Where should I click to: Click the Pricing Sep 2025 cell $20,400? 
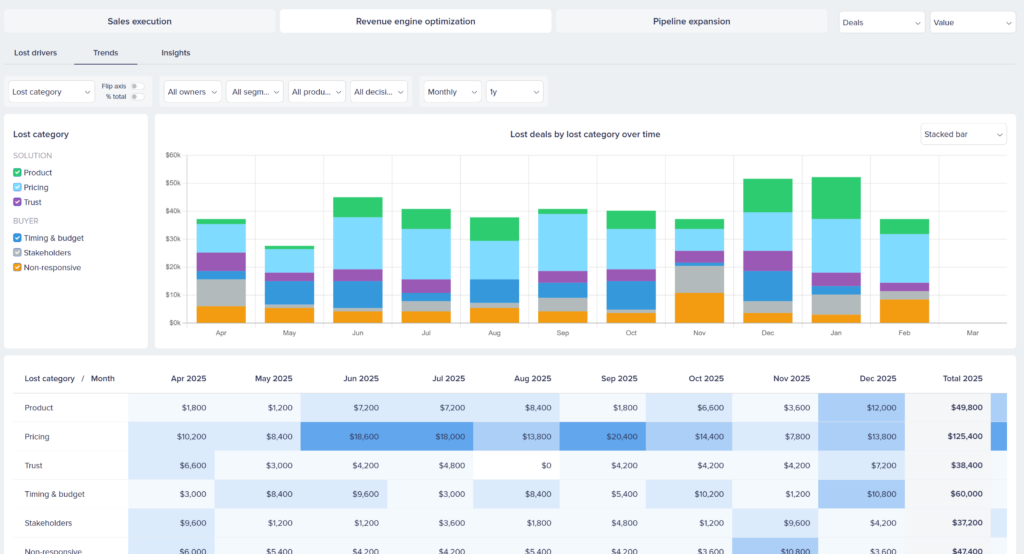point(602,437)
